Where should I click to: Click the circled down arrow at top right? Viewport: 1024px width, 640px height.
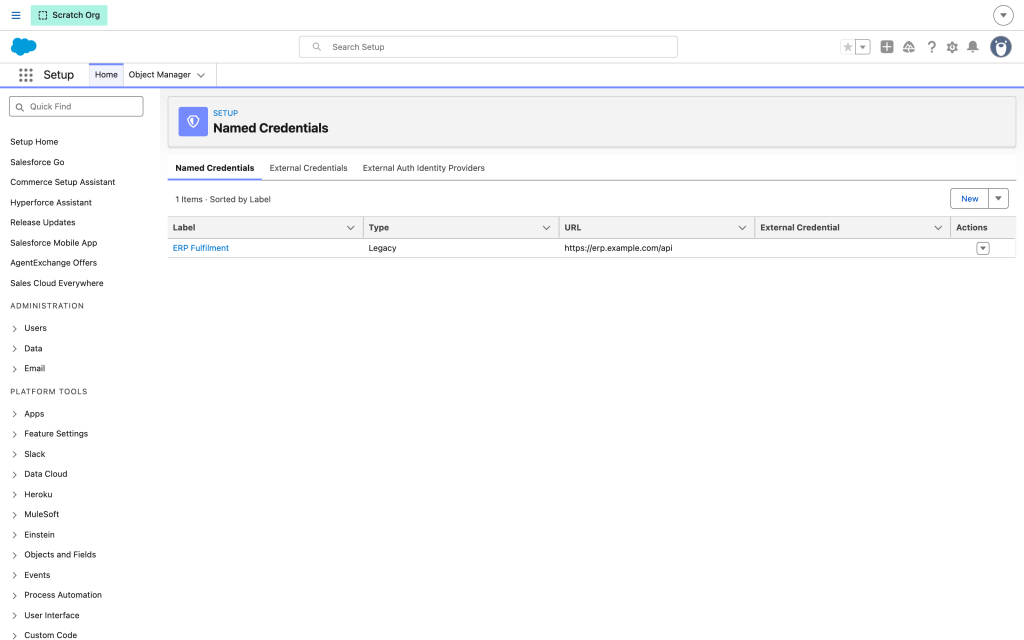click(1003, 15)
